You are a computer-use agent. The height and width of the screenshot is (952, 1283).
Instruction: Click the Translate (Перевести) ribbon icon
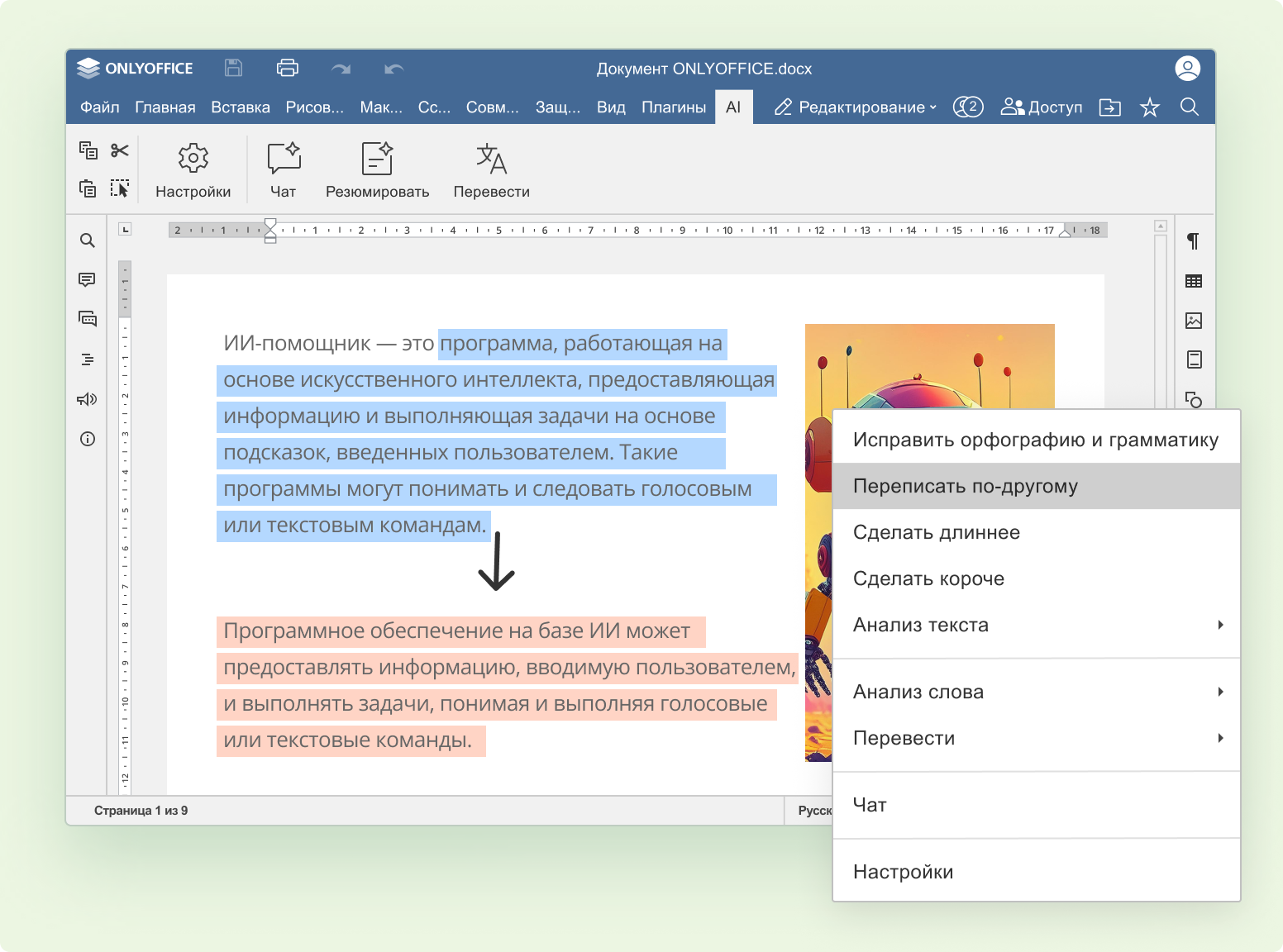click(x=491, y=169)
